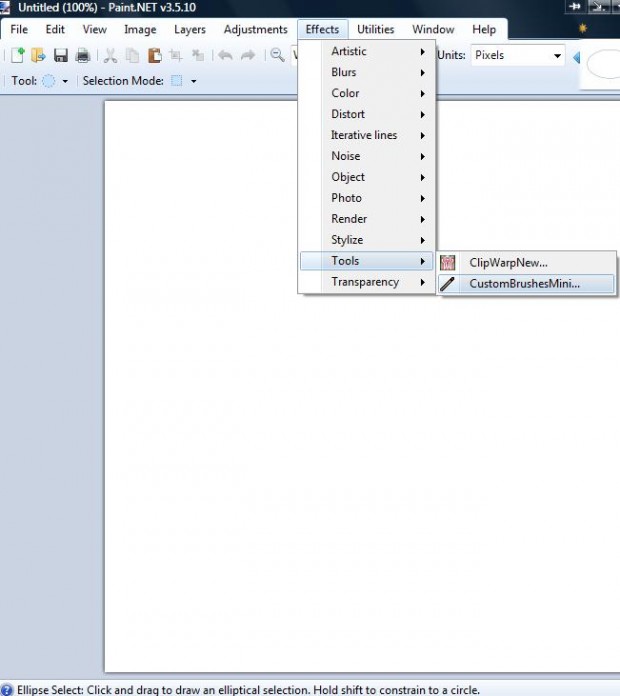Open the Adjustments menu
The height and width of the screenshot is (696, 620).
pyautogui.click(x=256, y=29)
